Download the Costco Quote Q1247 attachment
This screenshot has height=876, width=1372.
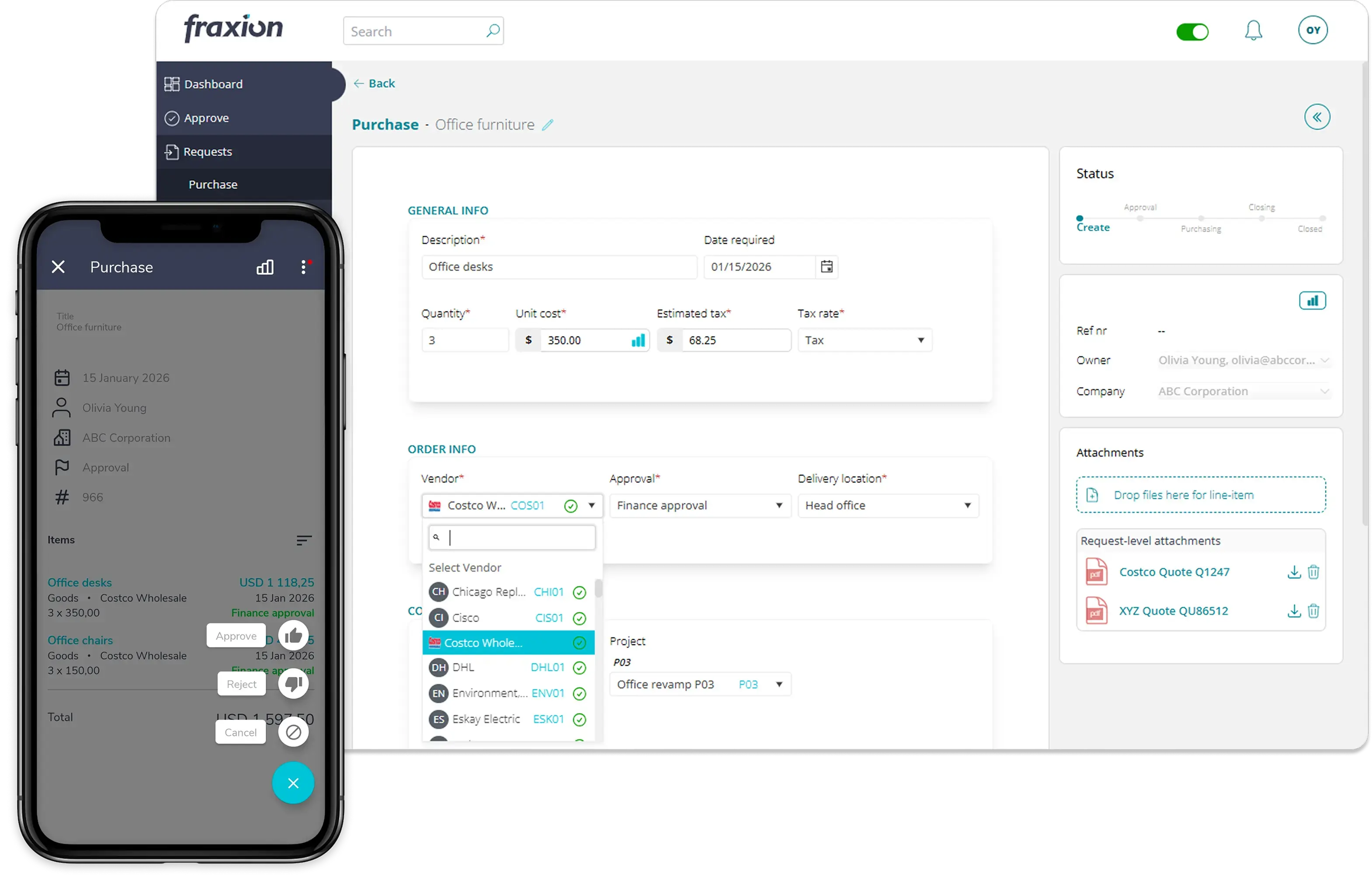(1294, 572)
